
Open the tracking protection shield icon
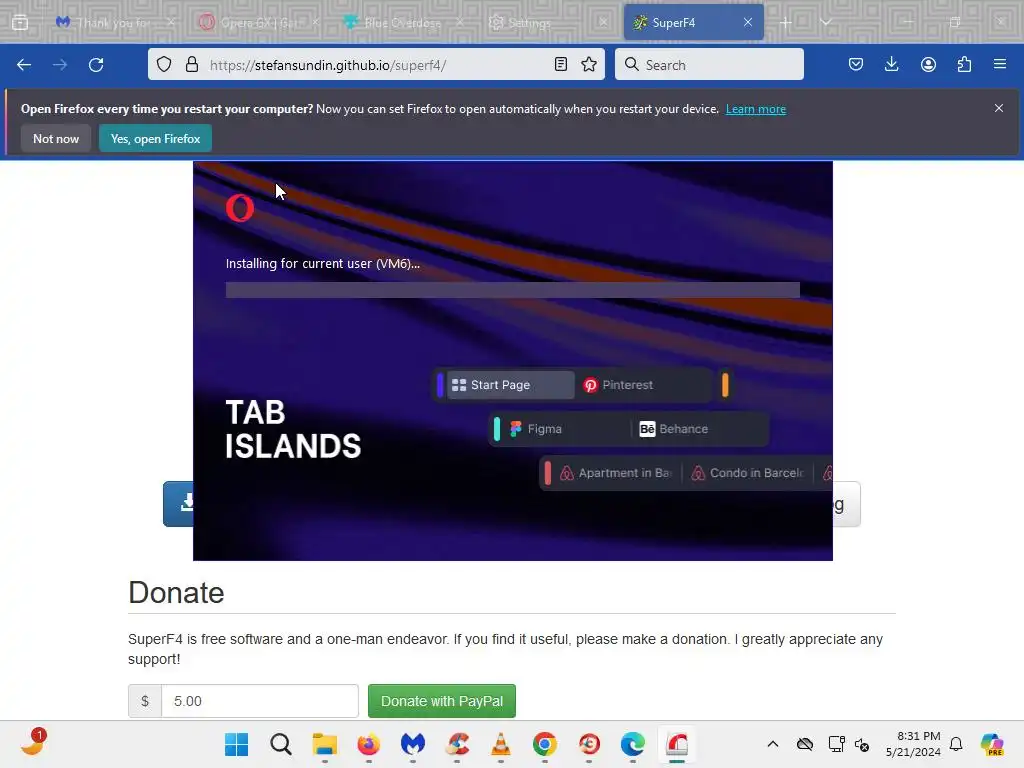[164, 65]
